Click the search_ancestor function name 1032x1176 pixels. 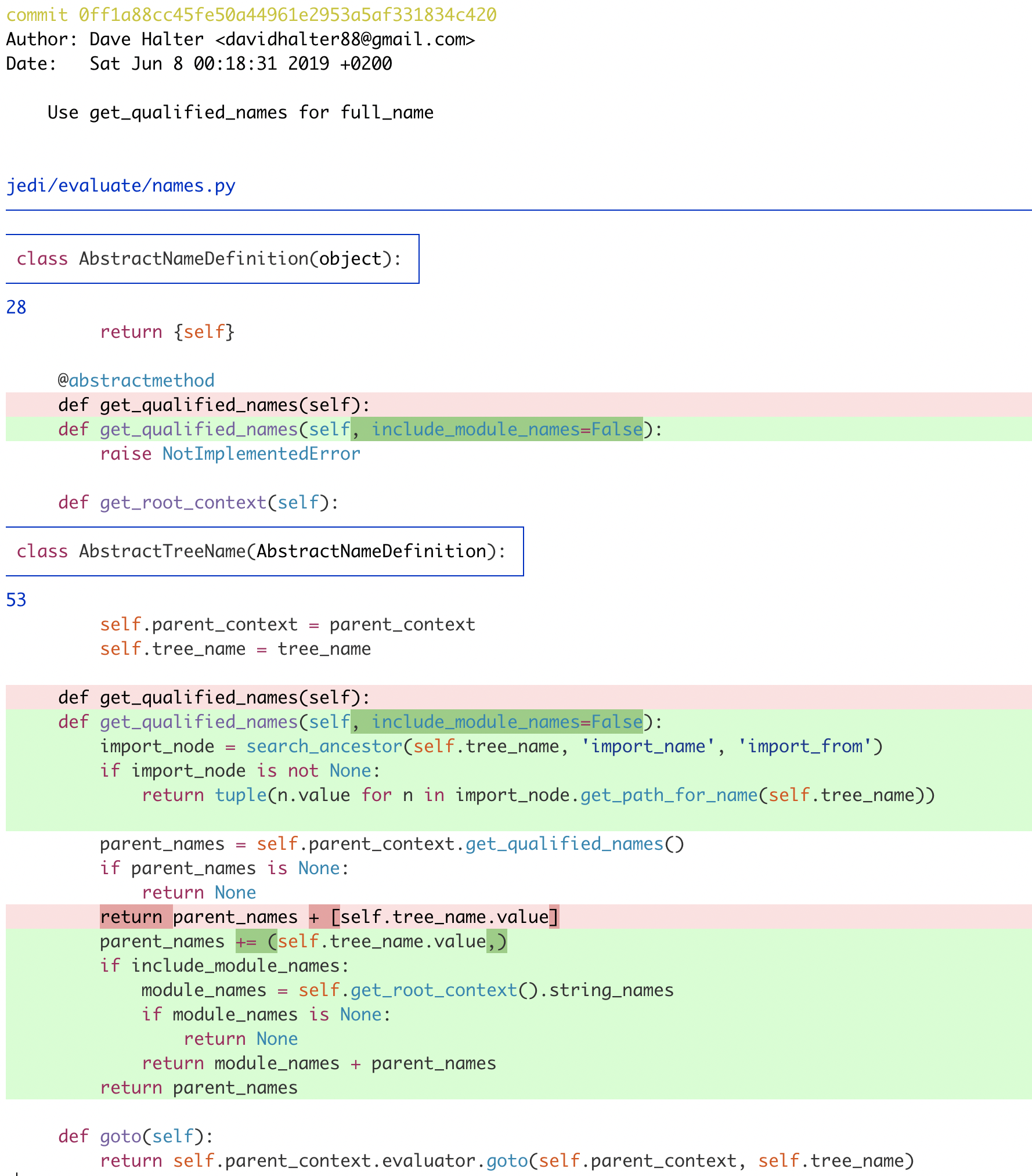pyautogui.click(x=323, y=746)
